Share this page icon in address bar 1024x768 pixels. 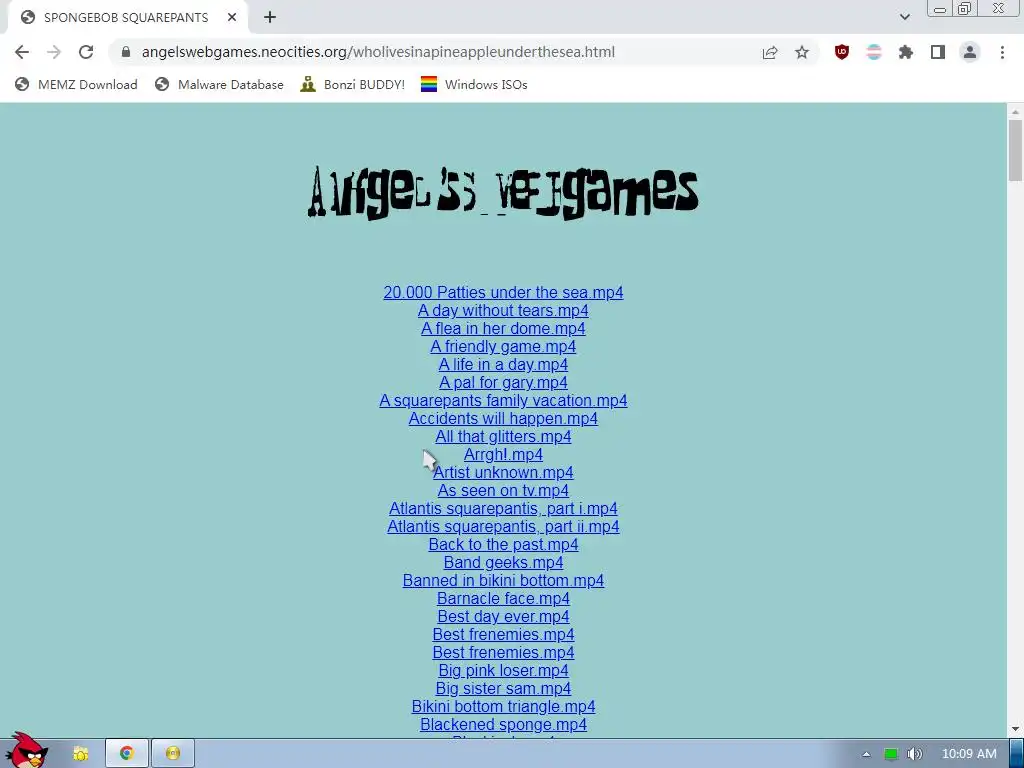point(770,52)
